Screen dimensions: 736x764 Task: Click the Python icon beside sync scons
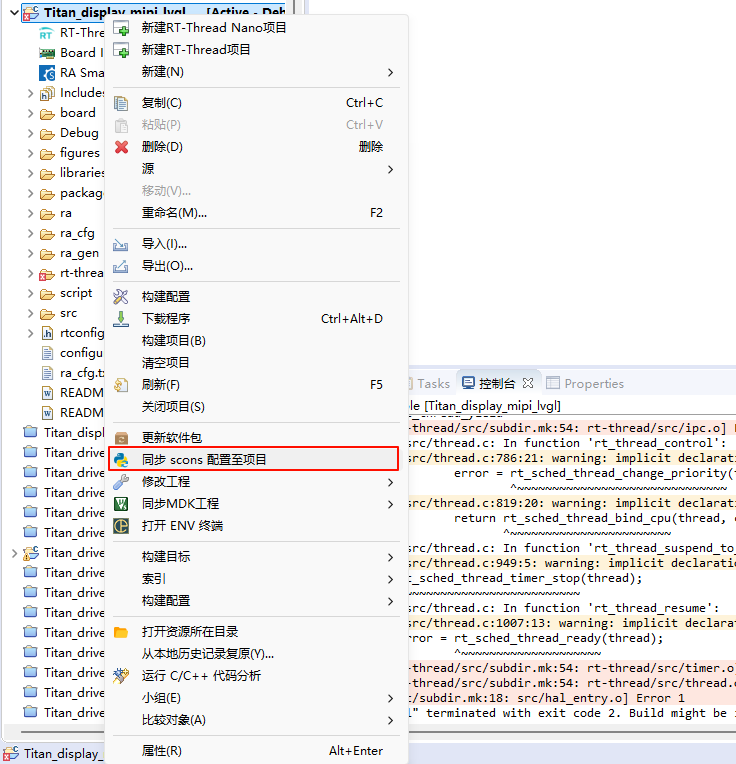(x=122, y=460)
